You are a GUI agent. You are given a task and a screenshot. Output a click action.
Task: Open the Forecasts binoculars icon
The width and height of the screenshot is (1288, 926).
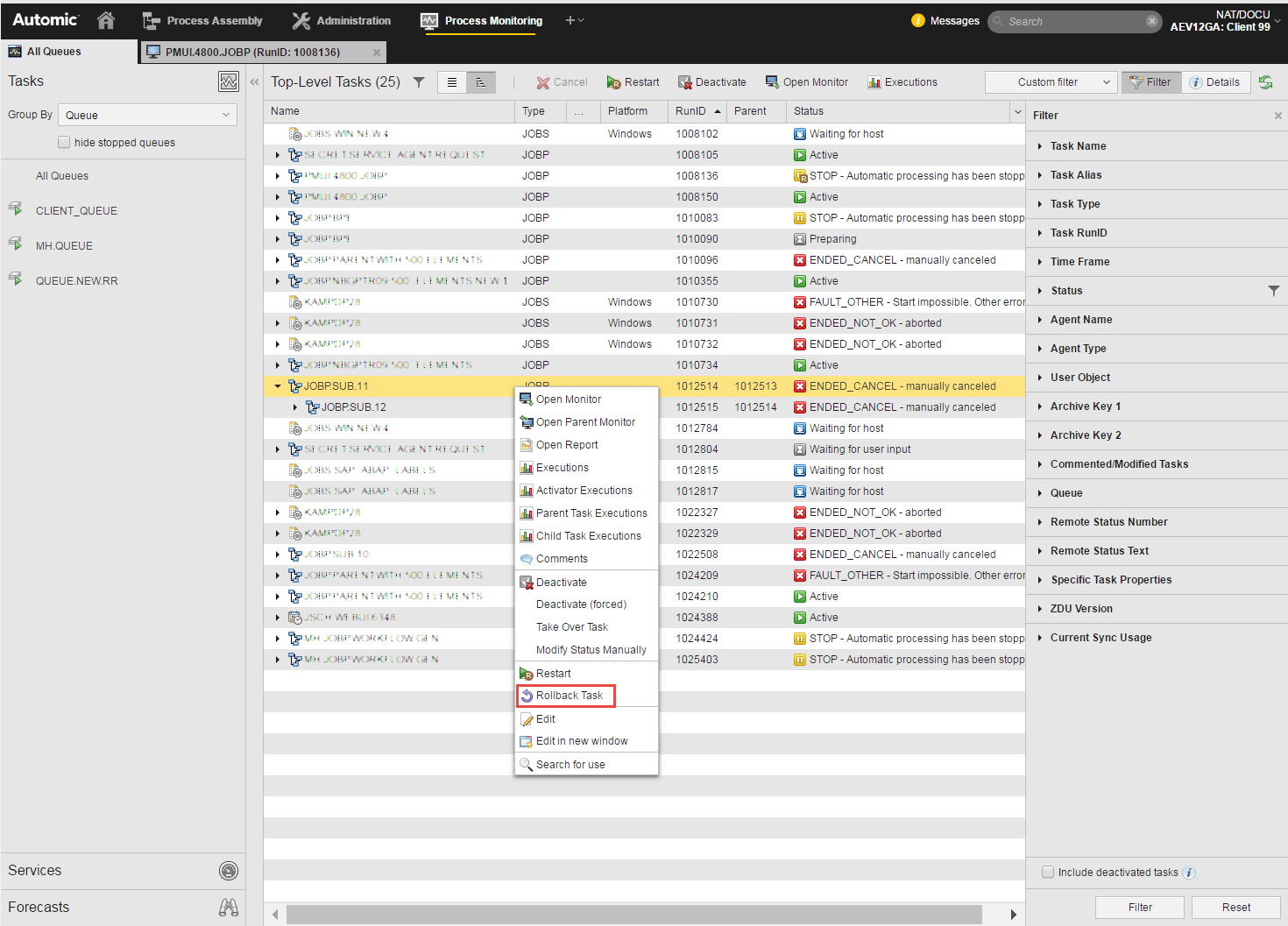pos(229,907)
